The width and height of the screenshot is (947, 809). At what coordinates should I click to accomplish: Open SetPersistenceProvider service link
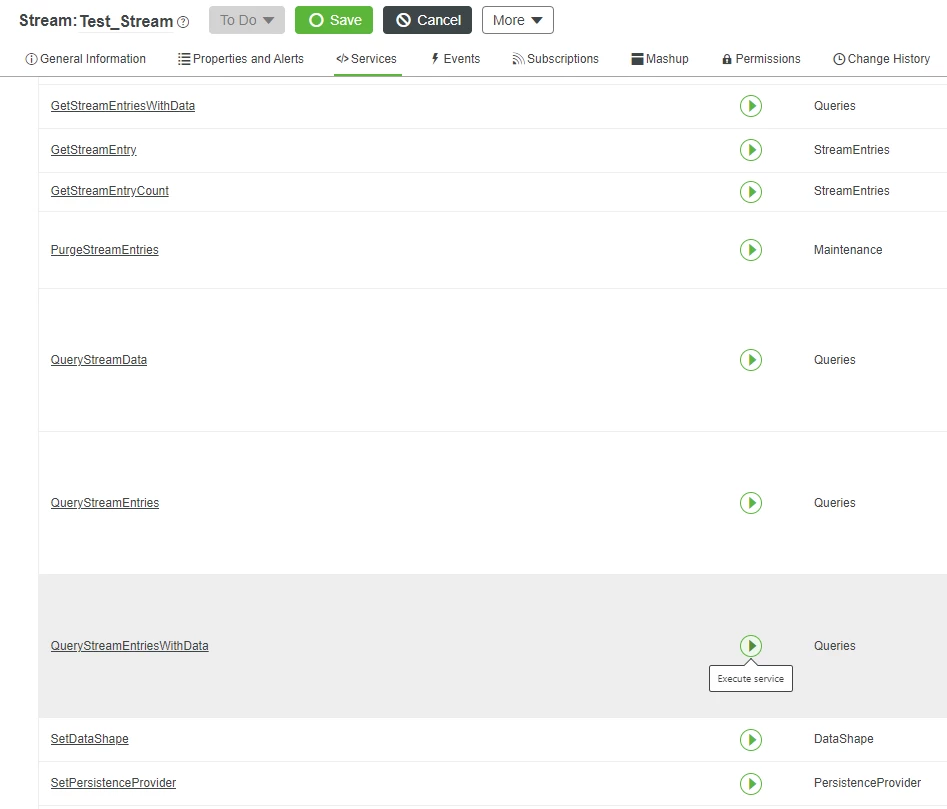(114, 783)
